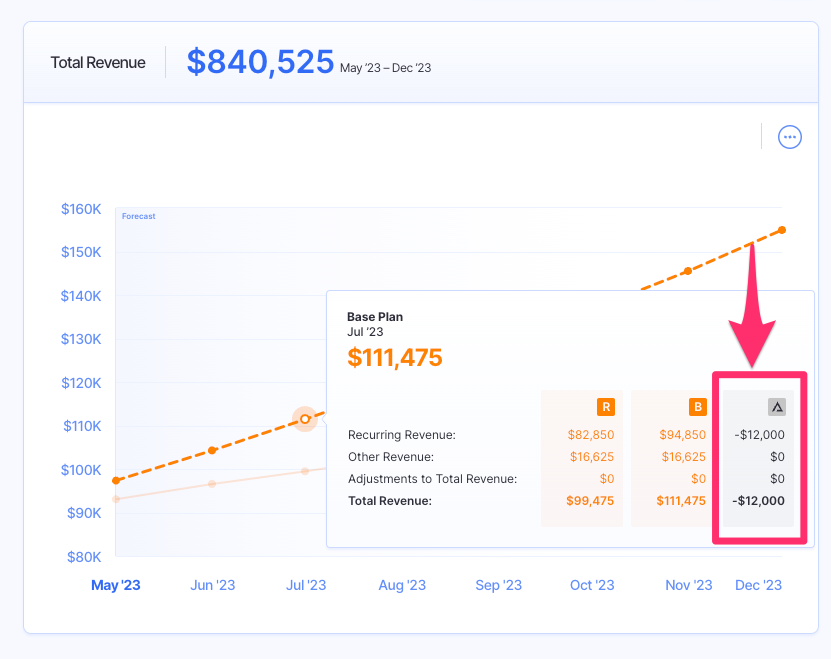Select the Aug '23 x-axis label

402,585
